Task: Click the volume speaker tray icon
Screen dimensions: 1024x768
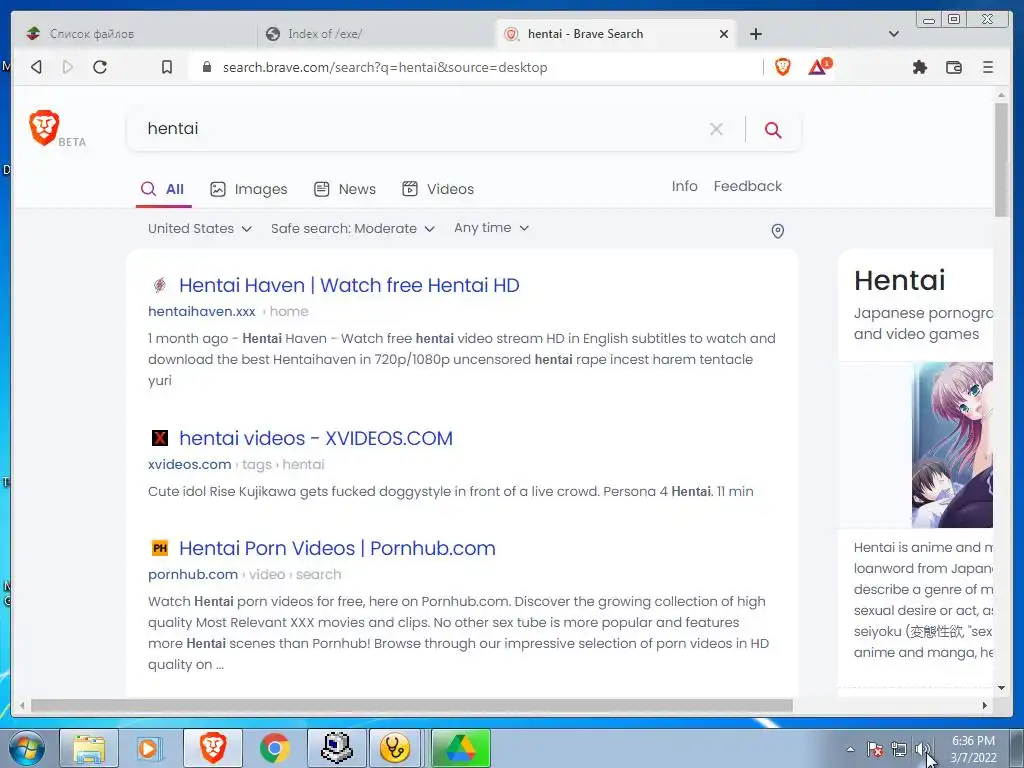Action: click(x=922, y=749)
